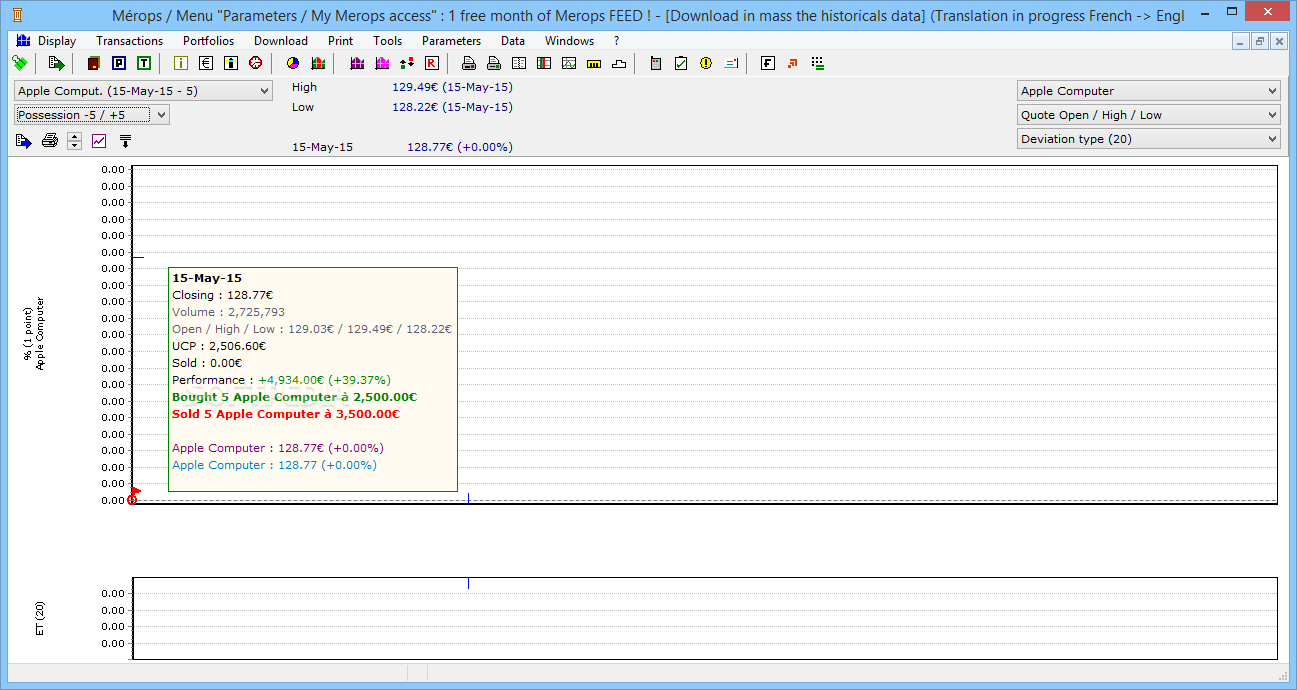Restore the inner MDI child window
This screenshot has height=690, width=1297.
(1260, 41)
